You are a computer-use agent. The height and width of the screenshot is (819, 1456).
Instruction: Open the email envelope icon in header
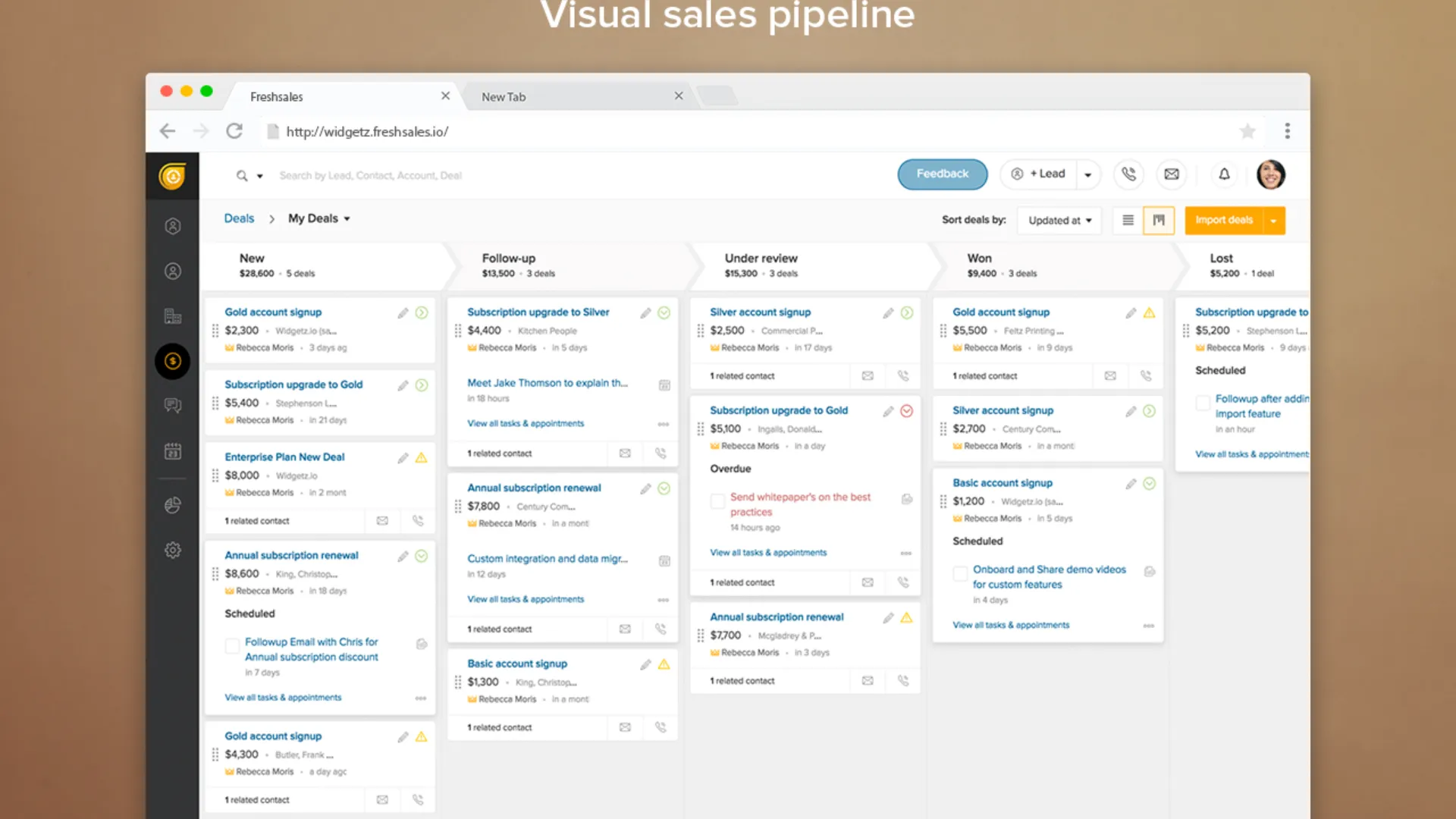1172,174
